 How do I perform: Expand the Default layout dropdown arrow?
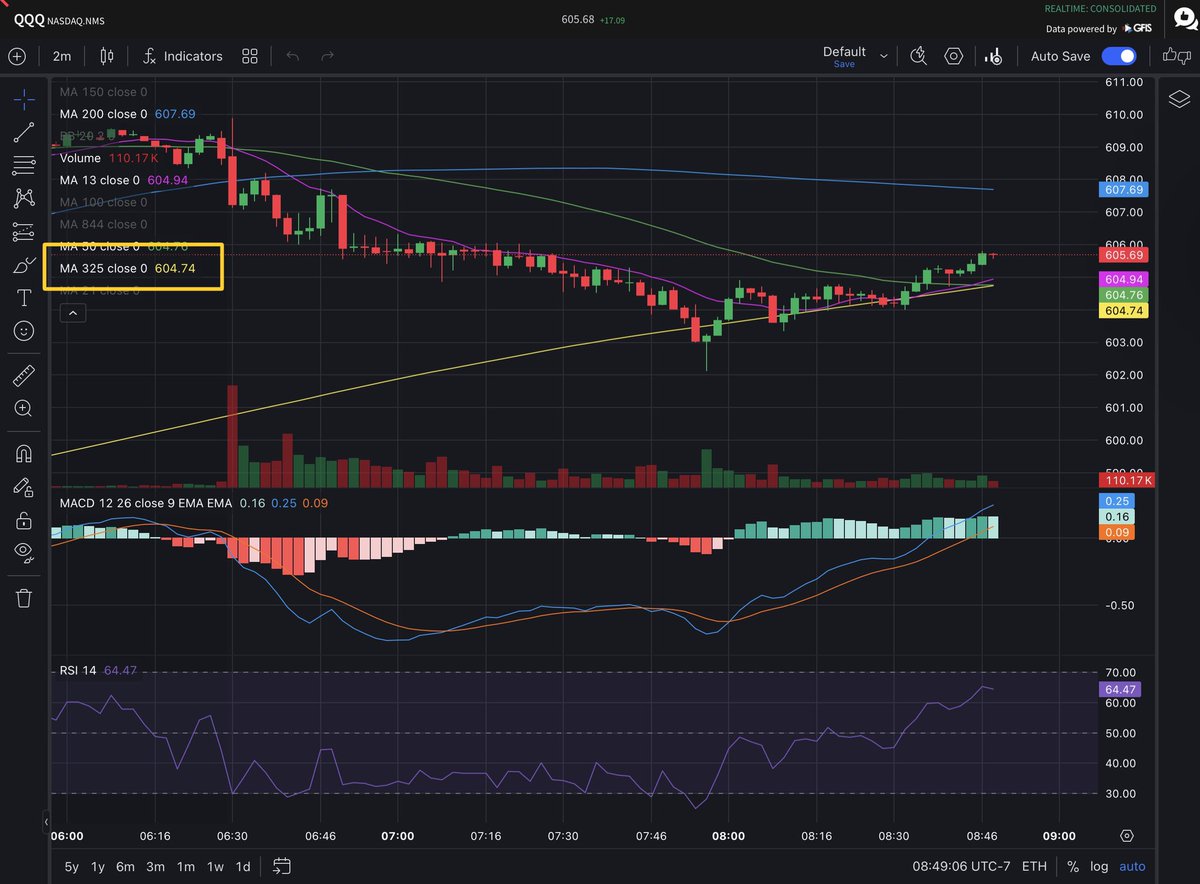(883, 56)
